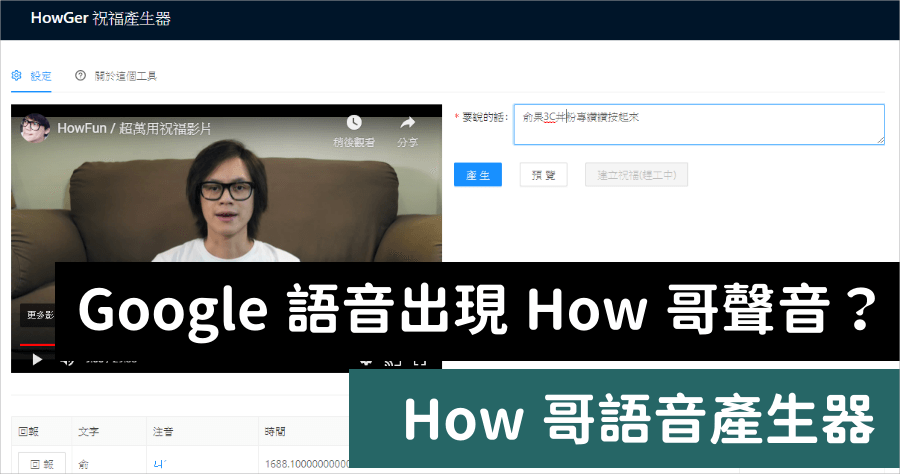Image resolution: width=900 pixels, height=474 pixels.
Task: Click the 回報 button in the 俞 row
Action: (x=41, y=464)
